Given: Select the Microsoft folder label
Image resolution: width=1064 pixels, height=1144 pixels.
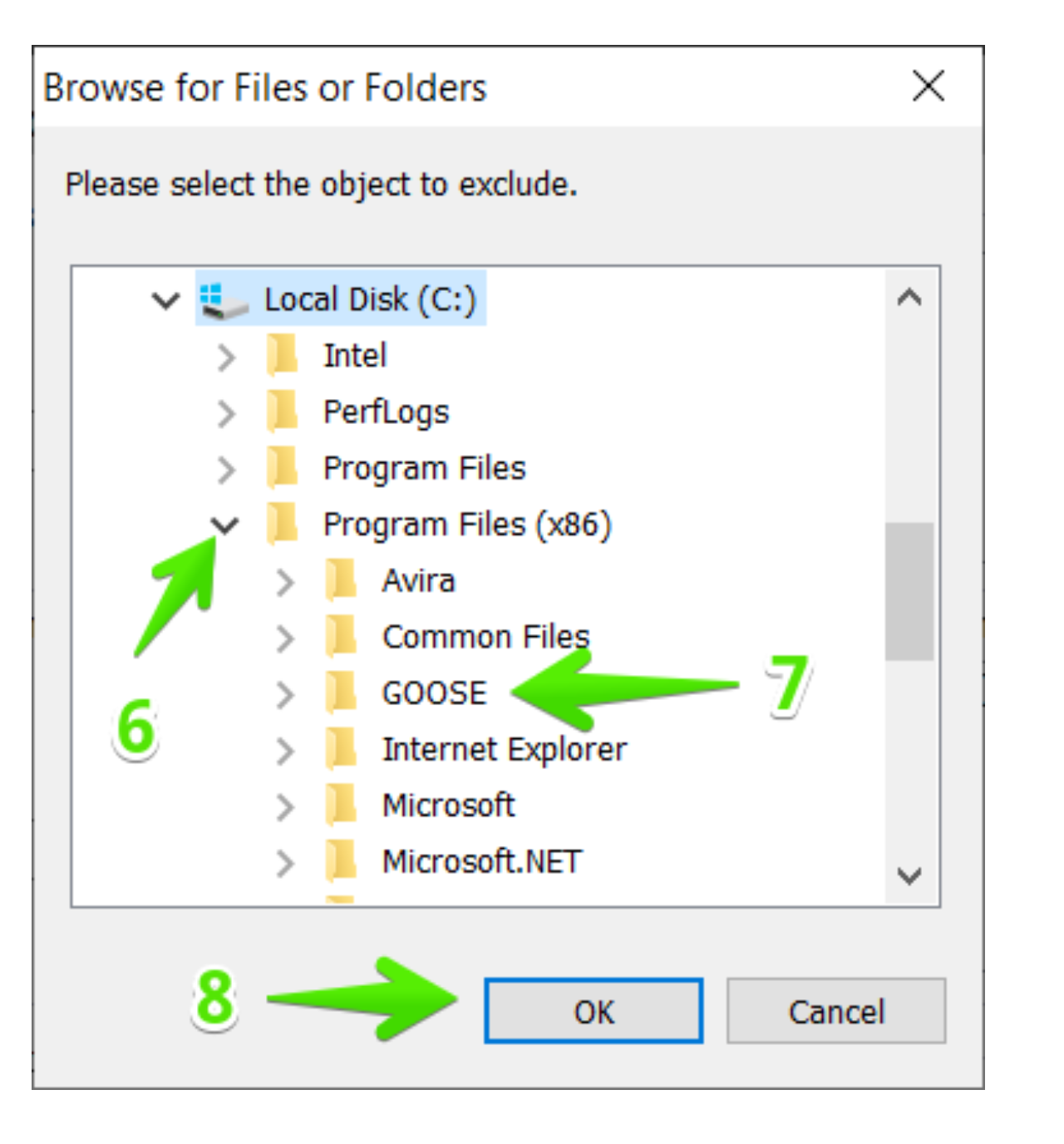Looking at the screenshot, I should [448, 805].
